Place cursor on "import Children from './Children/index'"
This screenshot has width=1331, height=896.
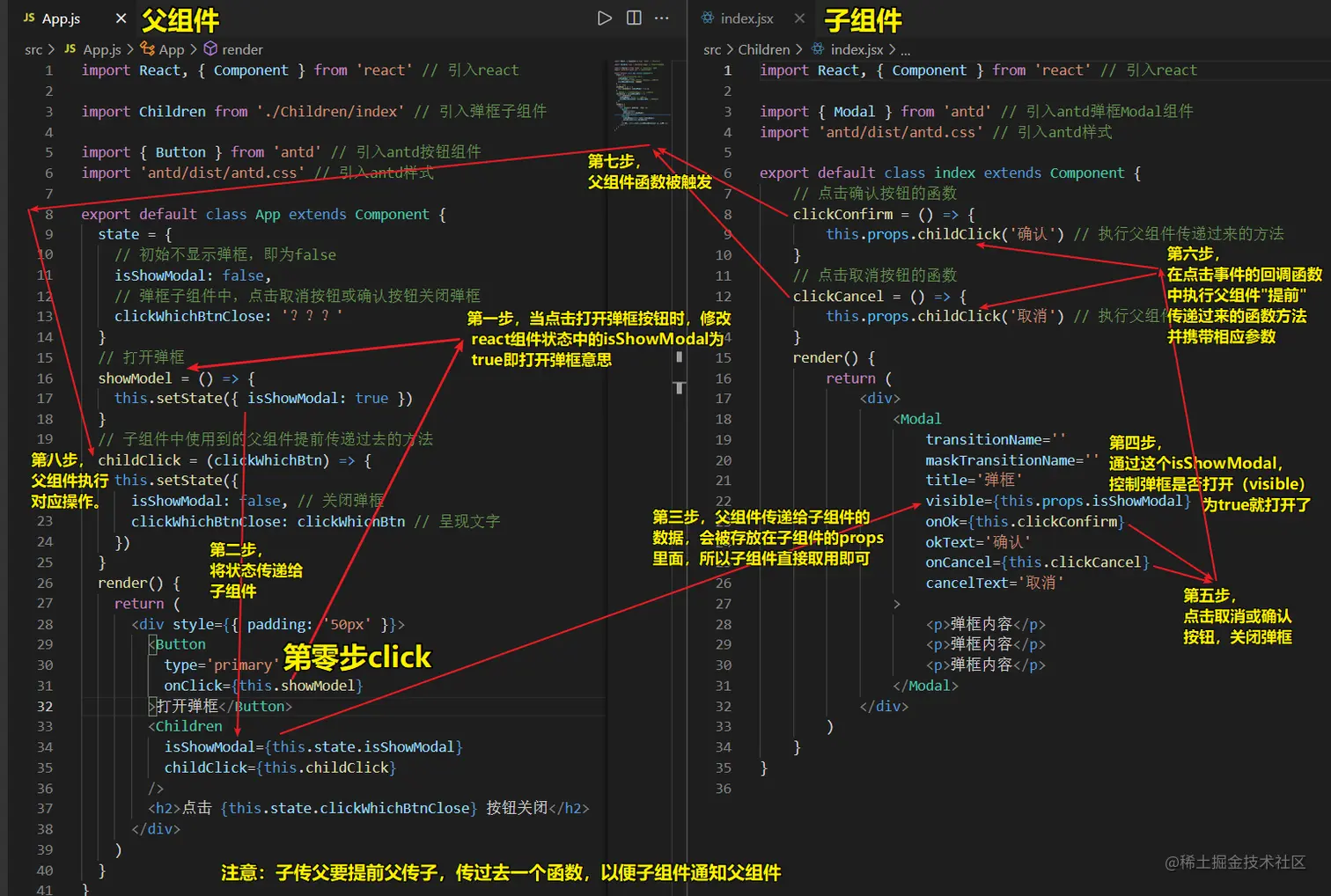pos(243,111)
